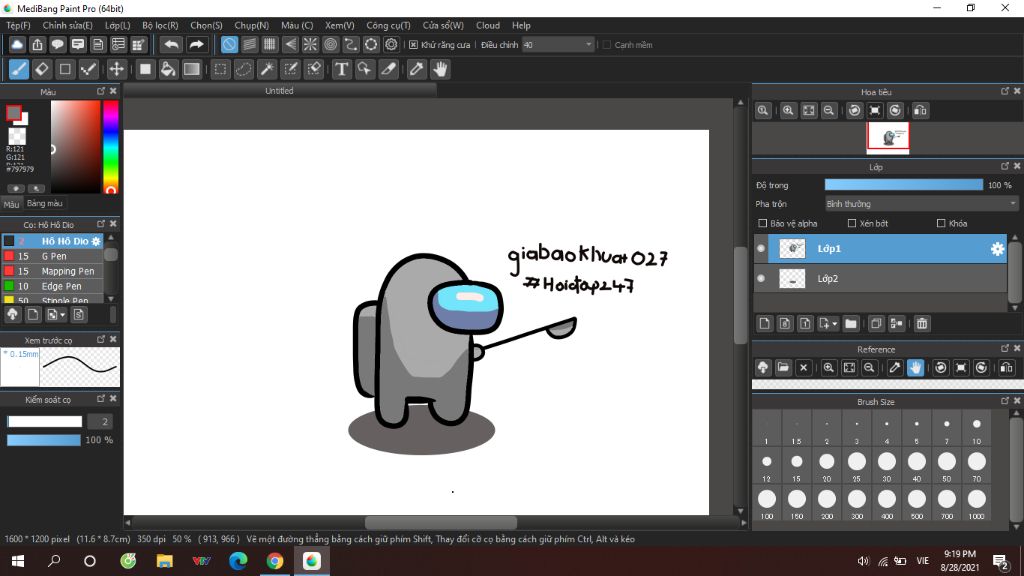The image size is (1024, 576).
Task: Add a new layer folder
Action: tap(850, 323)
